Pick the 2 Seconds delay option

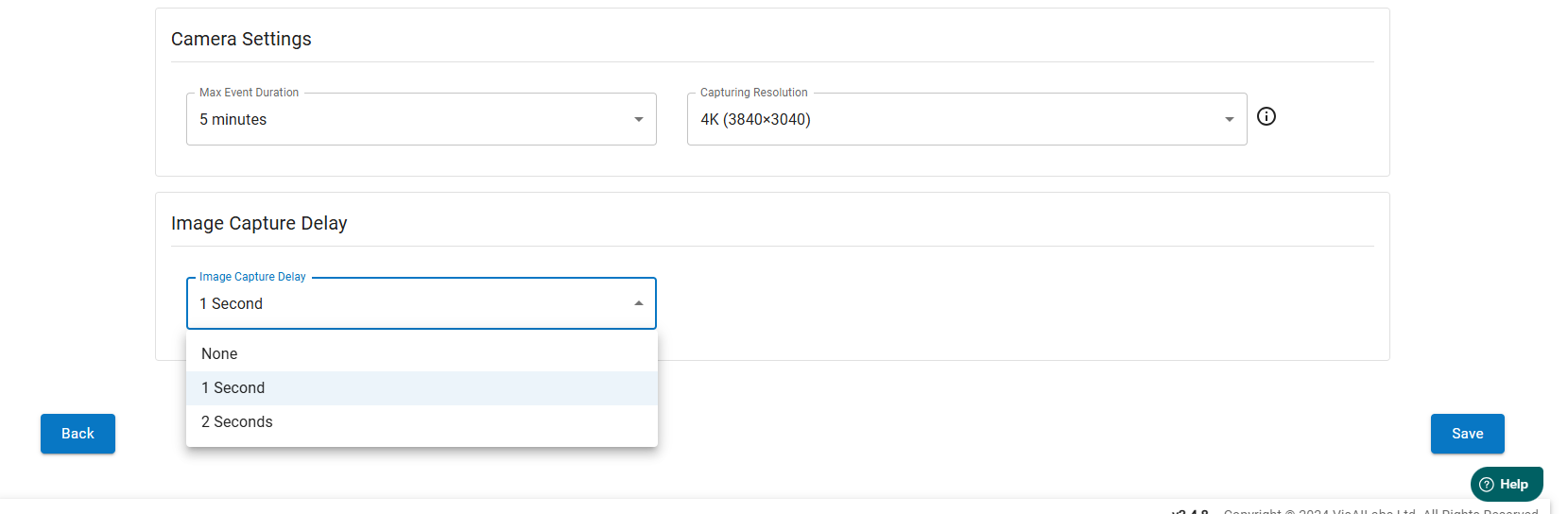237,422
